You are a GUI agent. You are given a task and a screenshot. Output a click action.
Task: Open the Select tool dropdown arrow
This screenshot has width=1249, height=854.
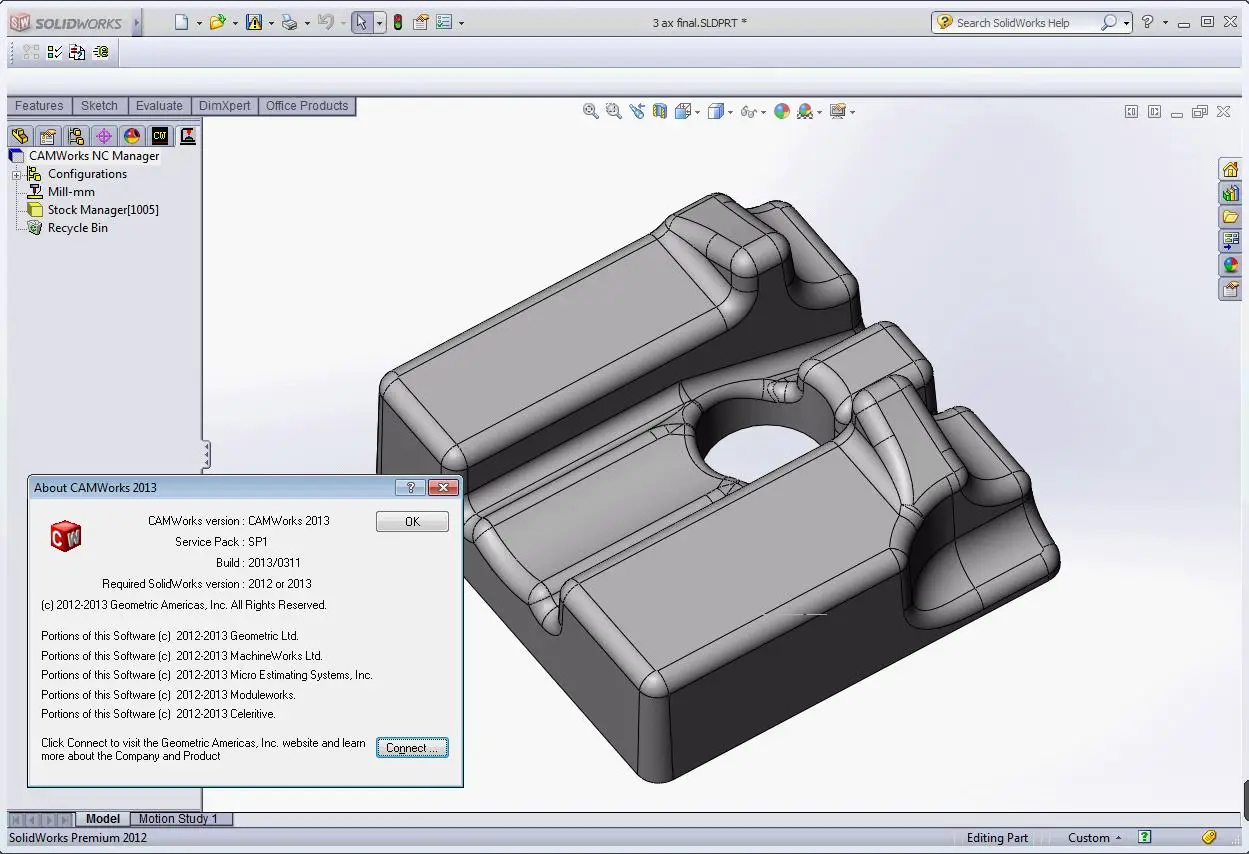(380, 23)
